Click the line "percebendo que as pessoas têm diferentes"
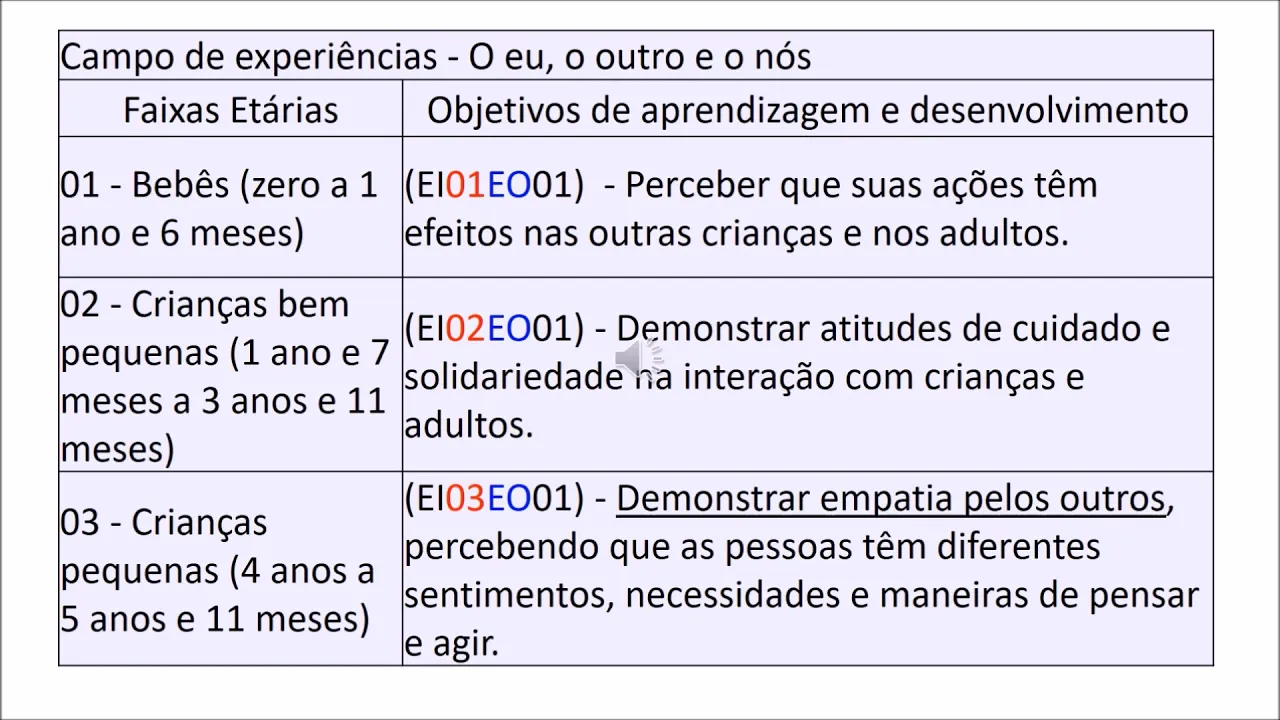This screenshot has width=1280, height=720. click(752, 547)
